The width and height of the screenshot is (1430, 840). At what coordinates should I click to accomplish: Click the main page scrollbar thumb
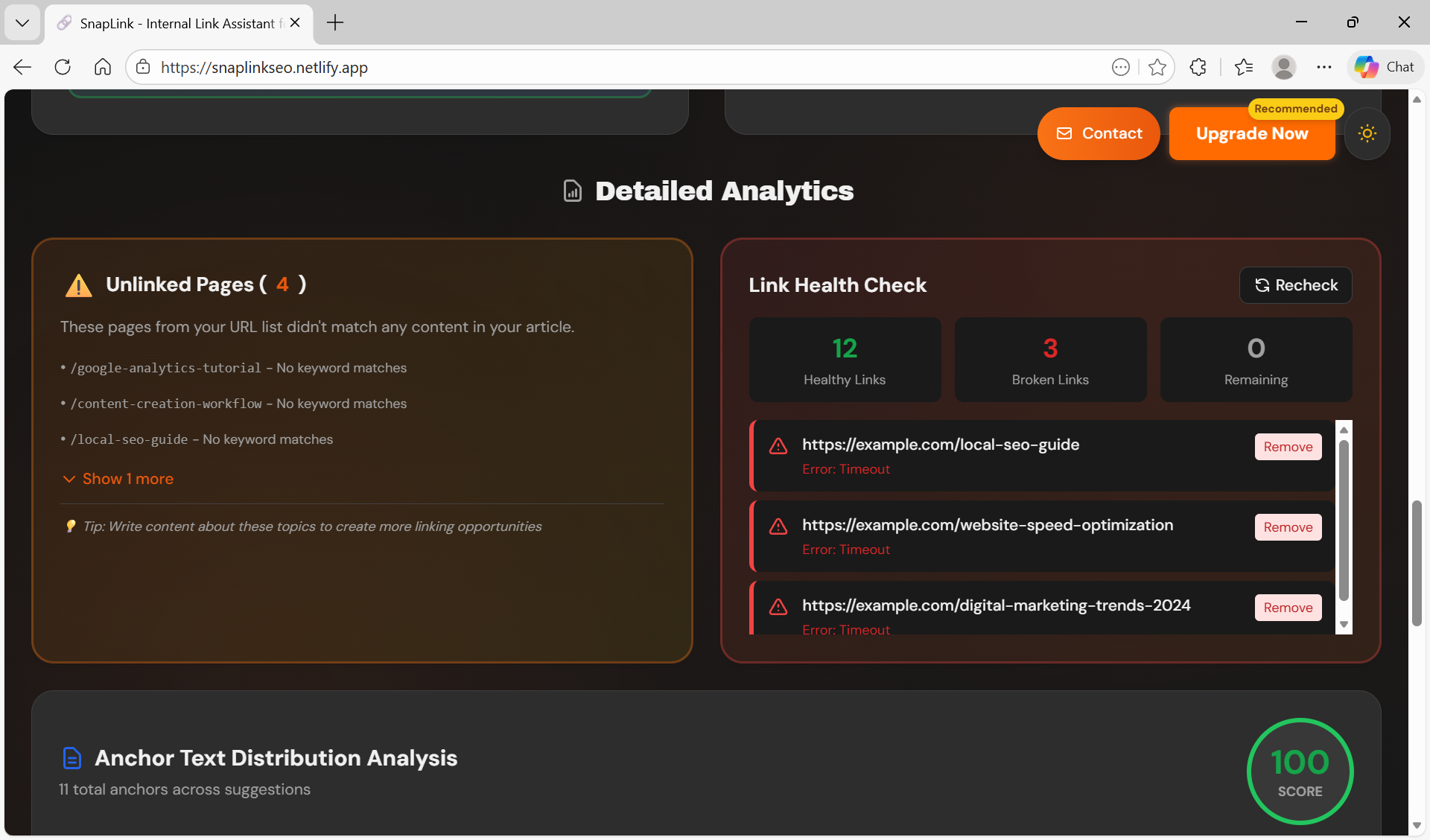(1417, 563)
